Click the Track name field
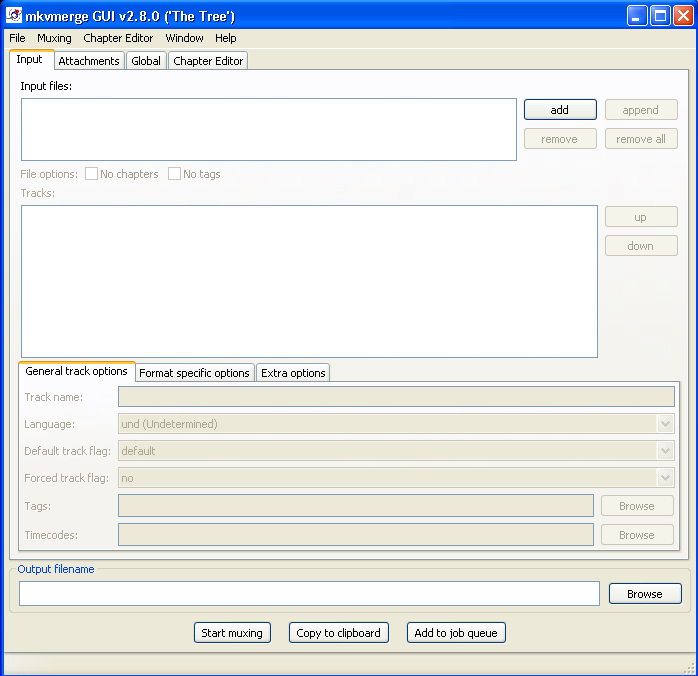The image size is (698, 676). click(396, 397)
